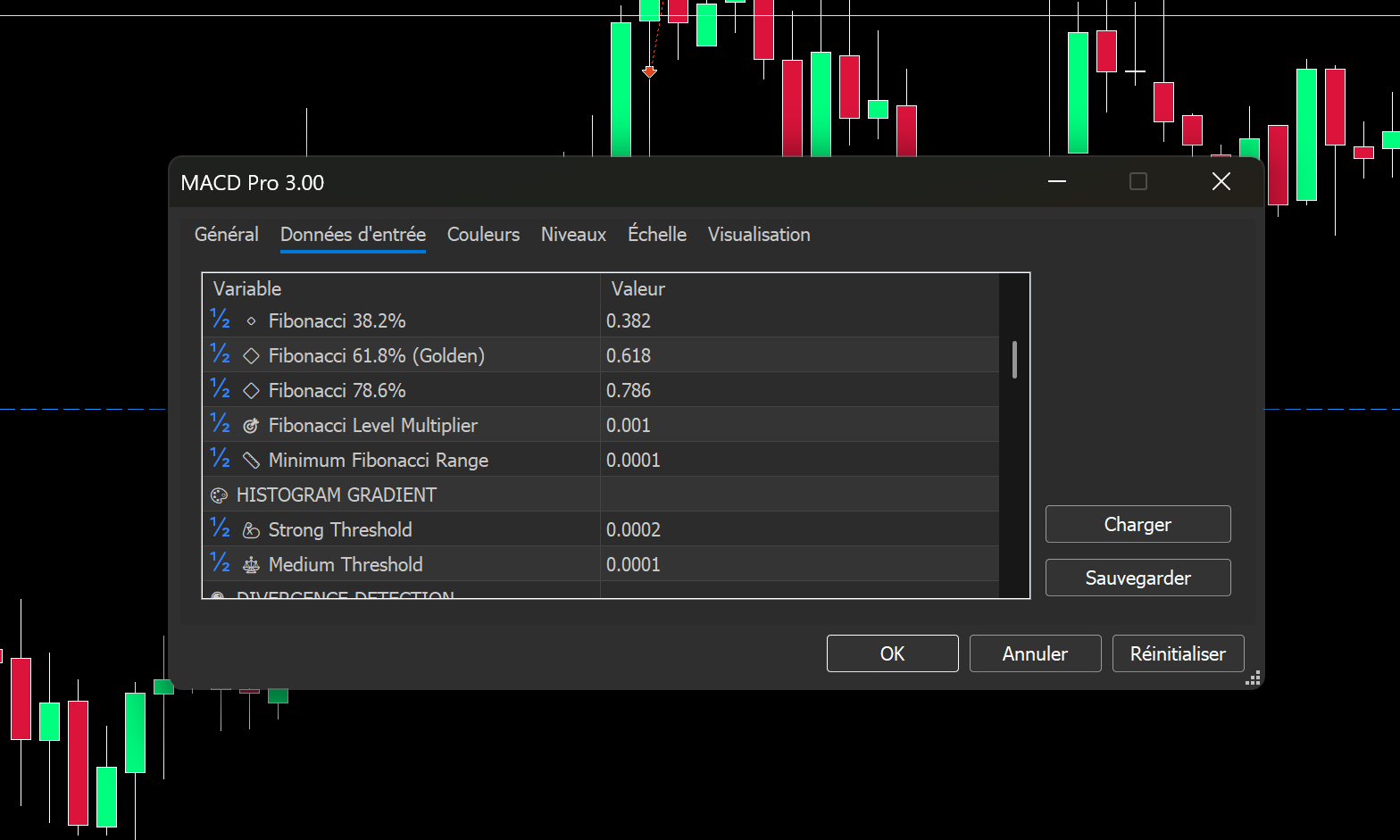Click the ½ type icon beside Medium Threshold
Screen dimensions: 1400x840
coord(221,563)
